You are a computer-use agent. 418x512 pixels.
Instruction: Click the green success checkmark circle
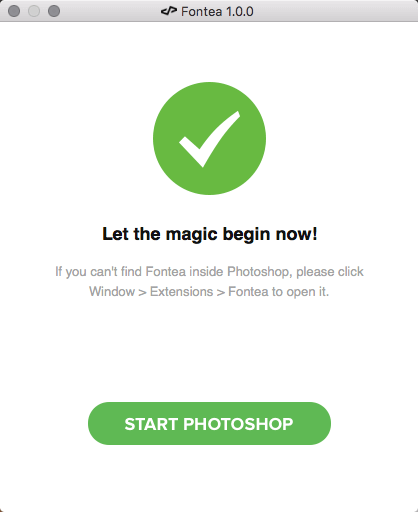pos(209,138)
